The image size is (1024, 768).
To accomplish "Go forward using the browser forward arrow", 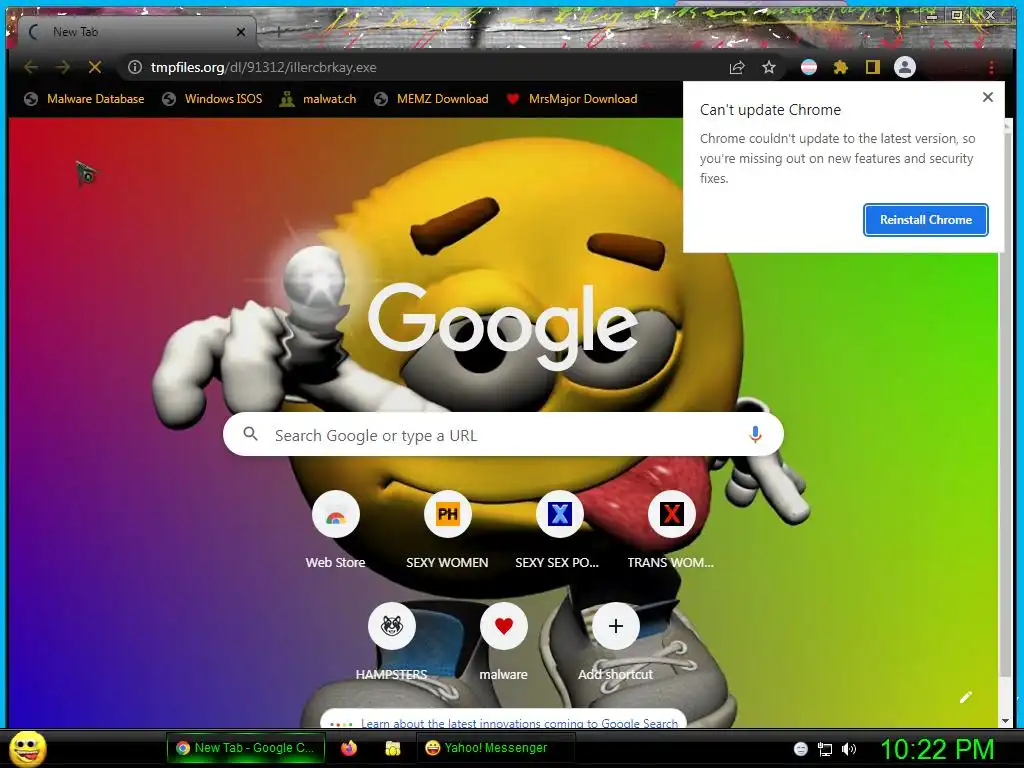I will coord(63,67).
